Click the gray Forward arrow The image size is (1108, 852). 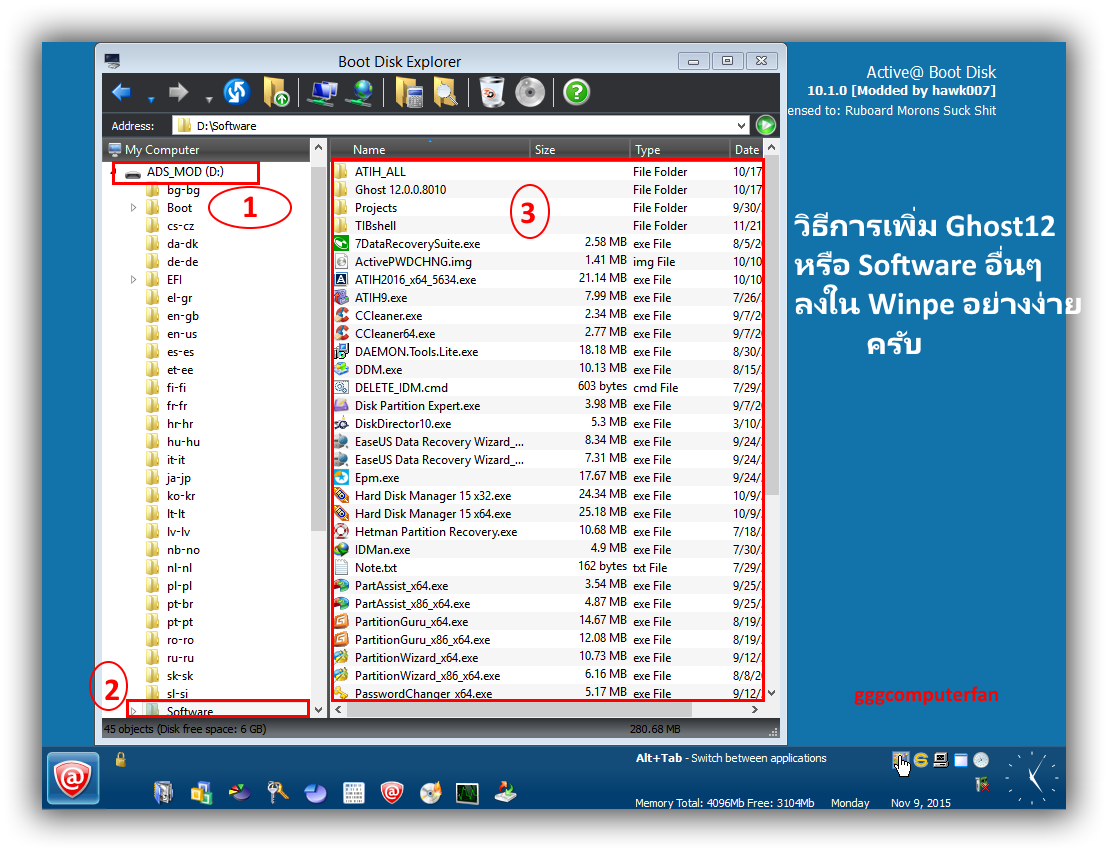point(178,92)
